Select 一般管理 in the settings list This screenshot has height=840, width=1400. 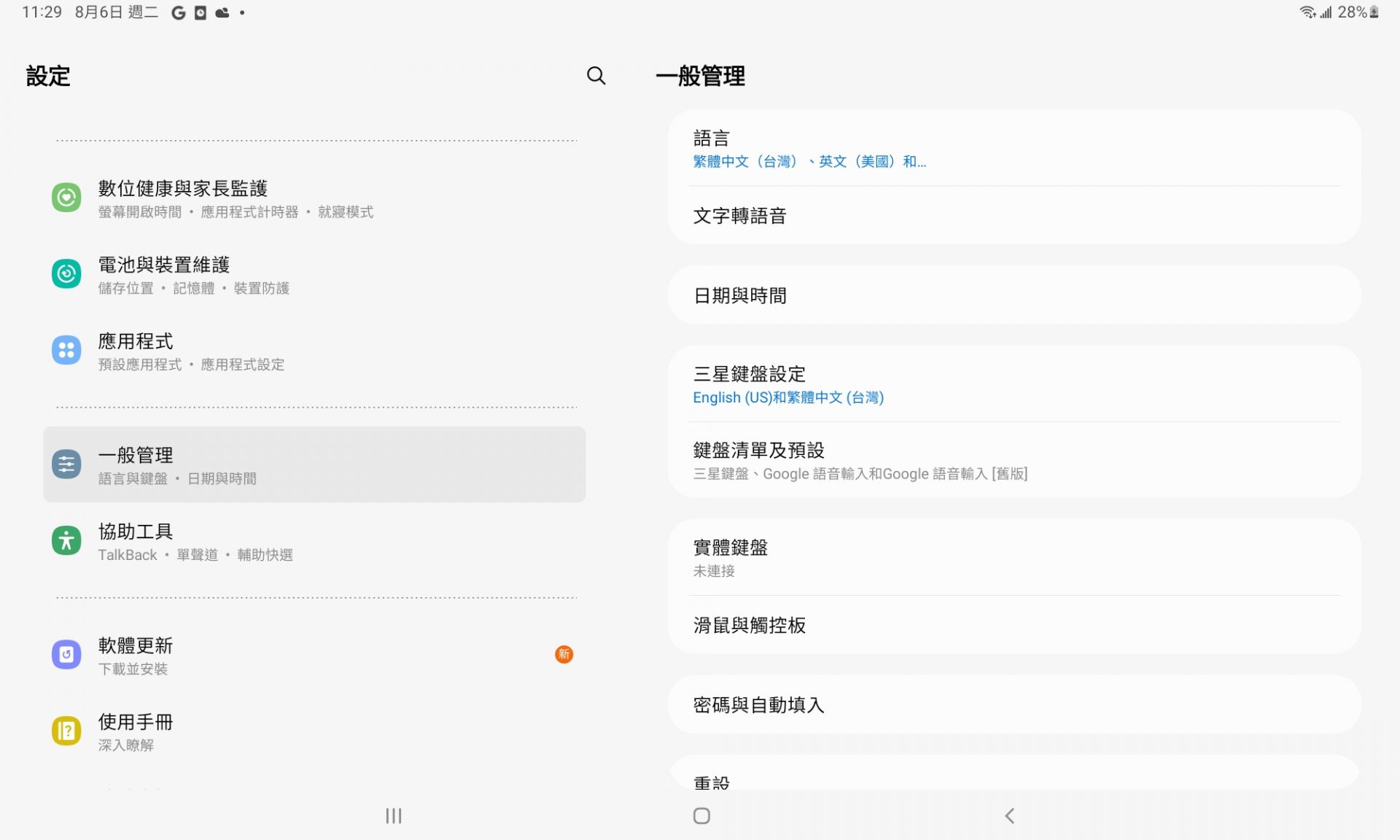point(314,464)
